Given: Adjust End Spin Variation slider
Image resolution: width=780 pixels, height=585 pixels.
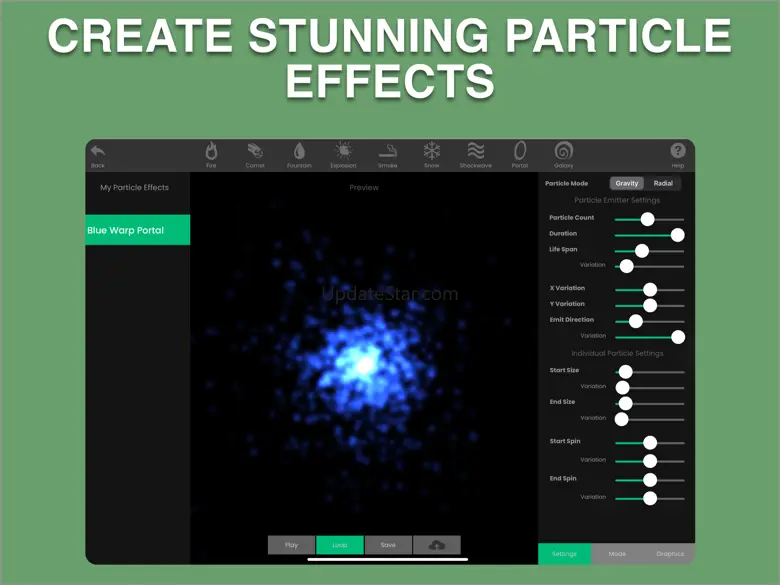Looking at the screenshot, I should (649, 498).
